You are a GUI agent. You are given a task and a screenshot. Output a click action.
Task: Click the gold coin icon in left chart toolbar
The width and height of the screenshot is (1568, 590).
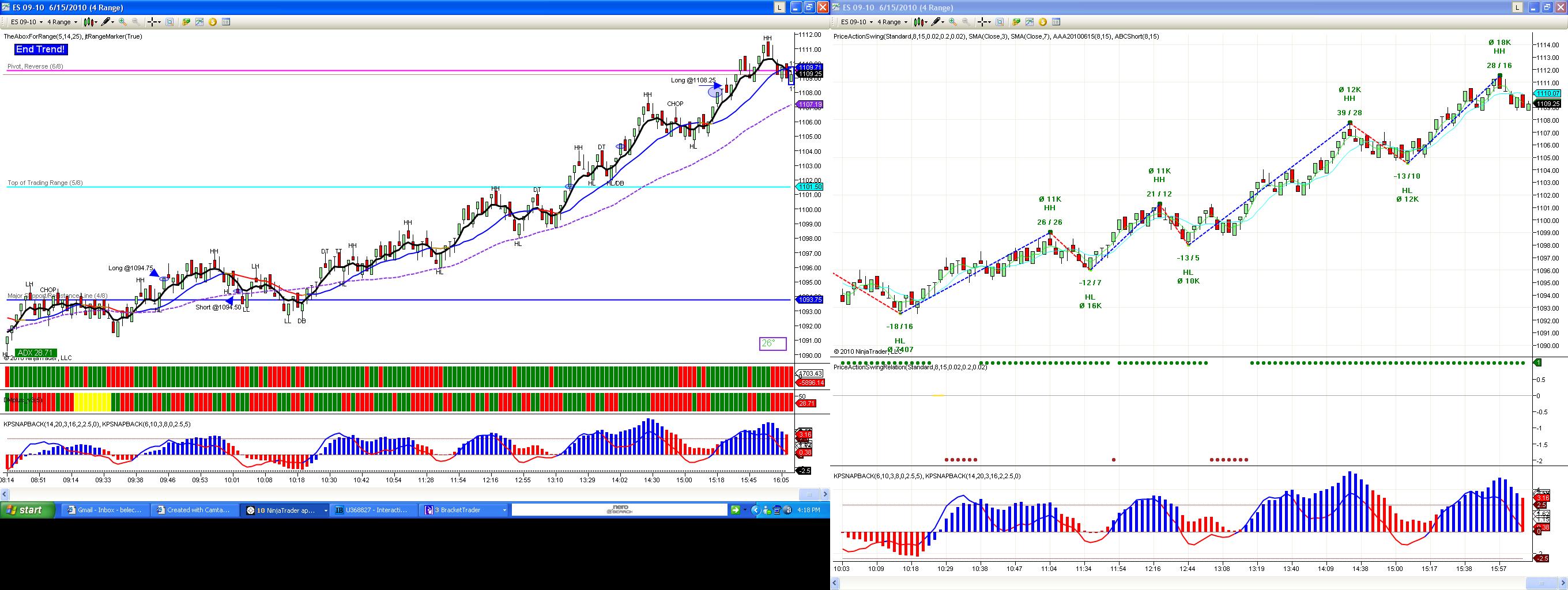tap(213, 22)
